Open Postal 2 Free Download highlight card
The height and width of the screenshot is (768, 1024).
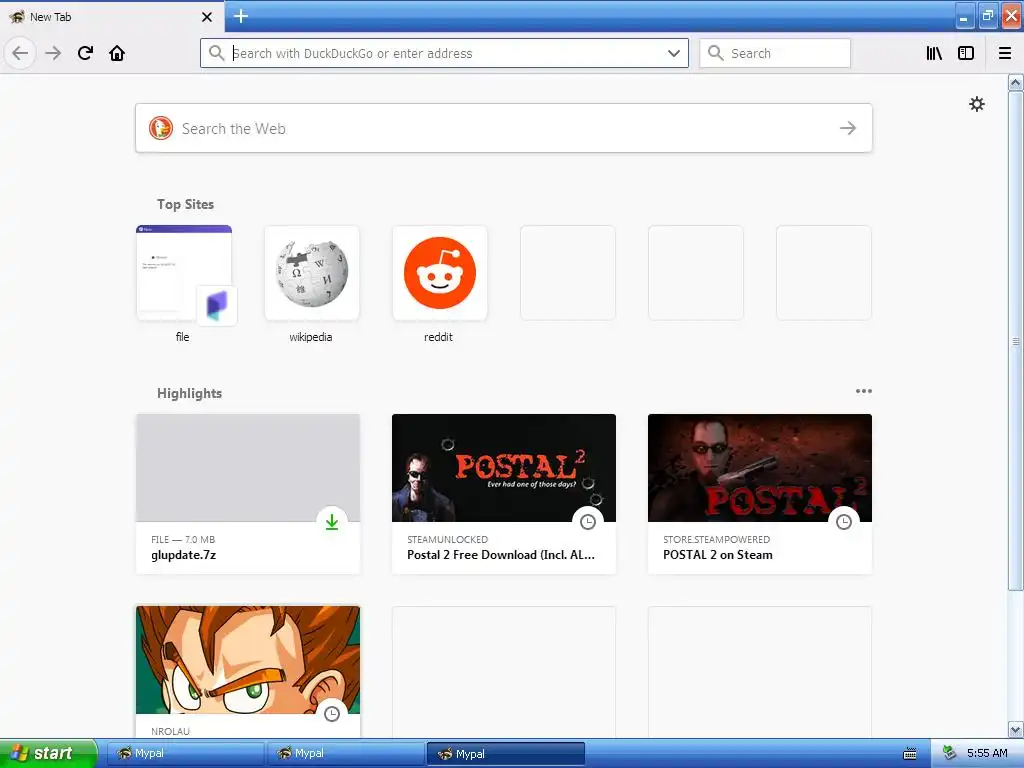coord(504,494)
